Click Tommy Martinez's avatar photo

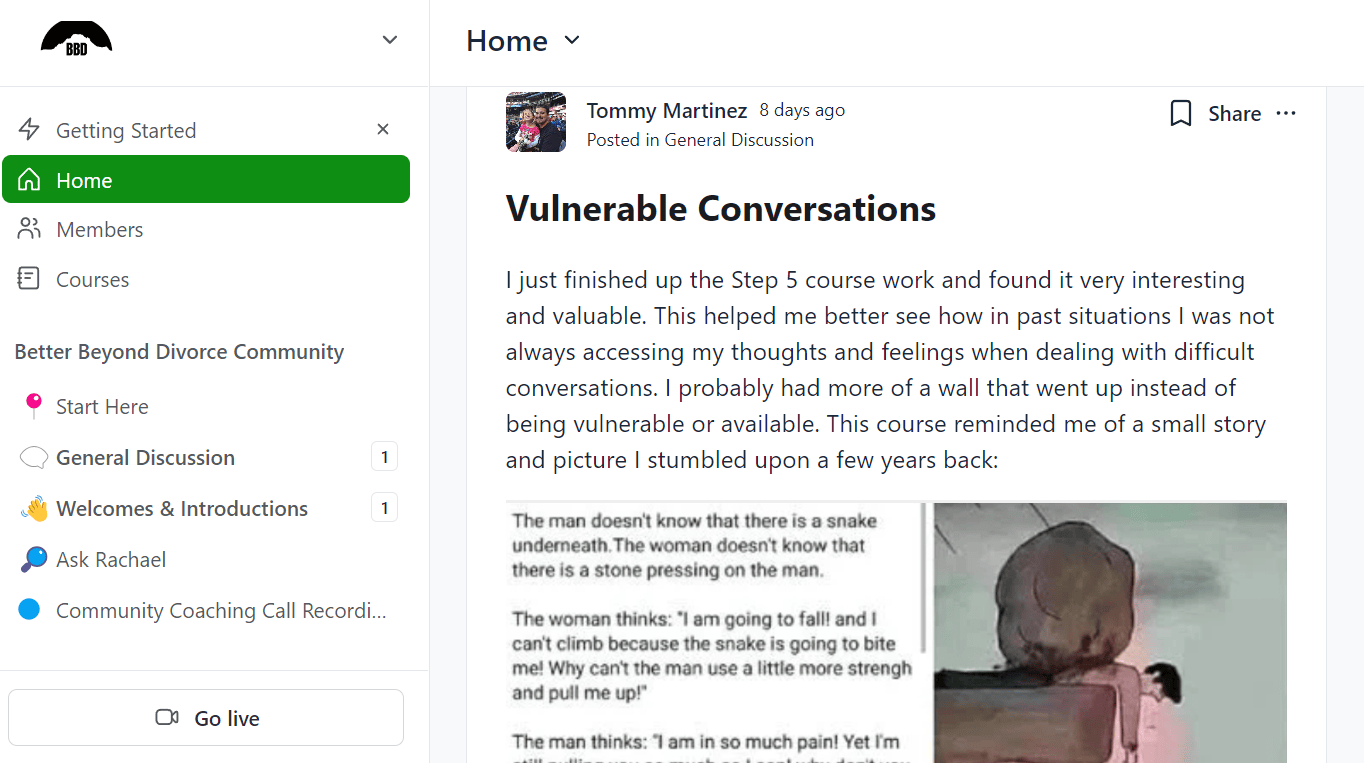536,122
